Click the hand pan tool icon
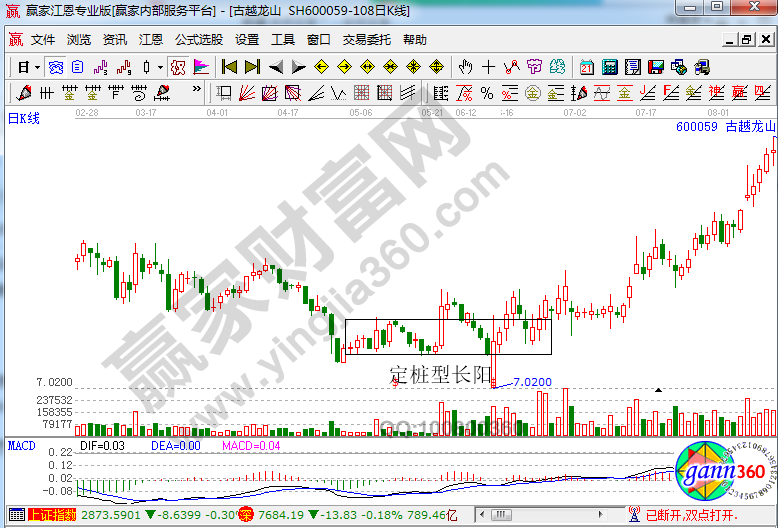Screen dimensions: 778x528 [465, 67]
